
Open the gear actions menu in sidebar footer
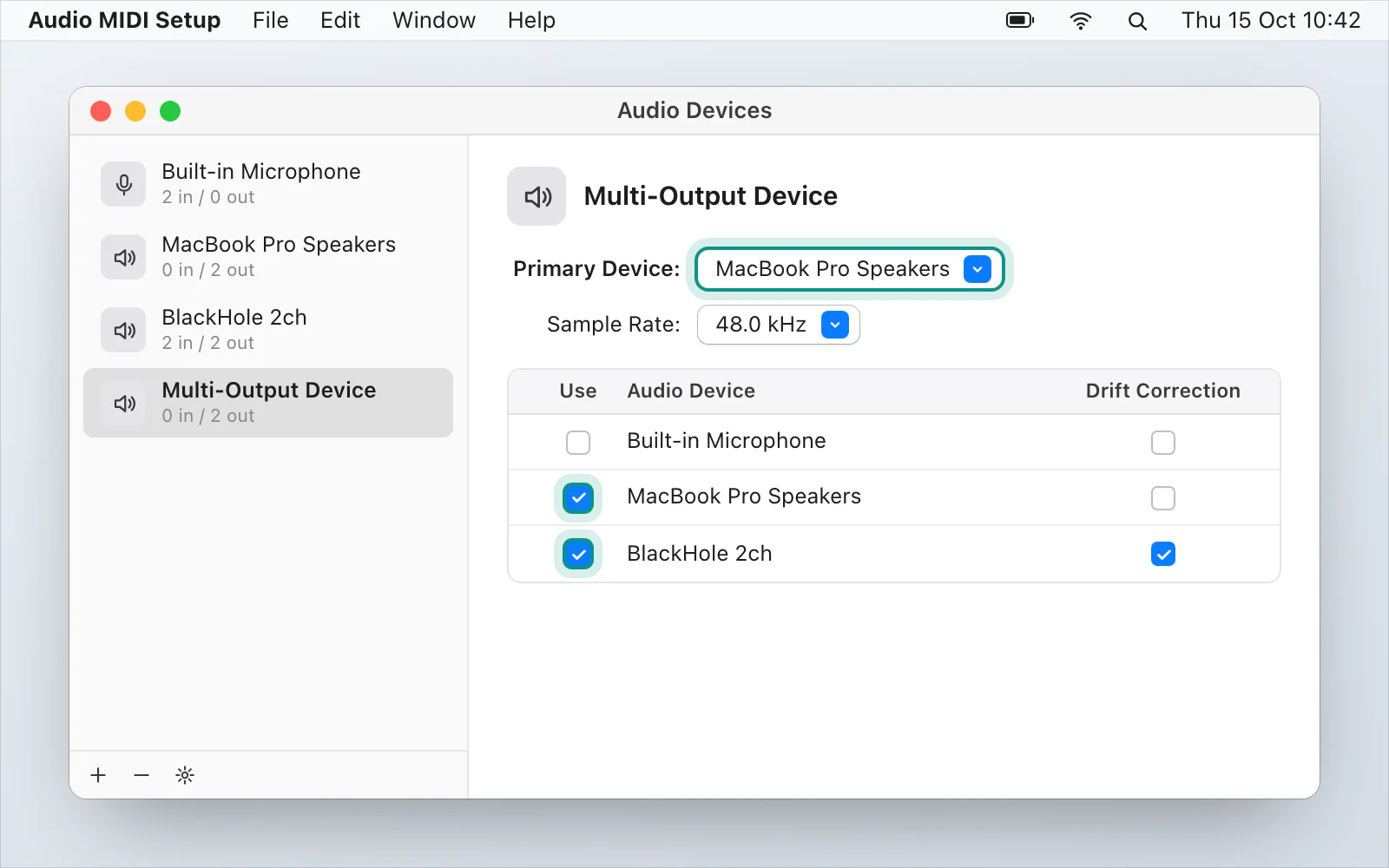[185, 775]
